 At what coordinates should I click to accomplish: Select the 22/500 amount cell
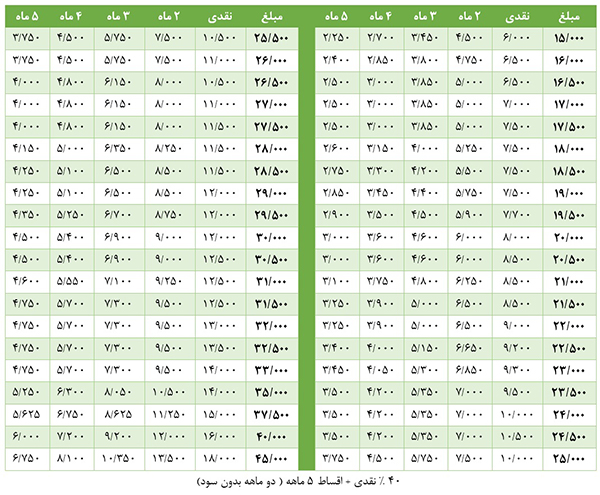pos(567,348)
